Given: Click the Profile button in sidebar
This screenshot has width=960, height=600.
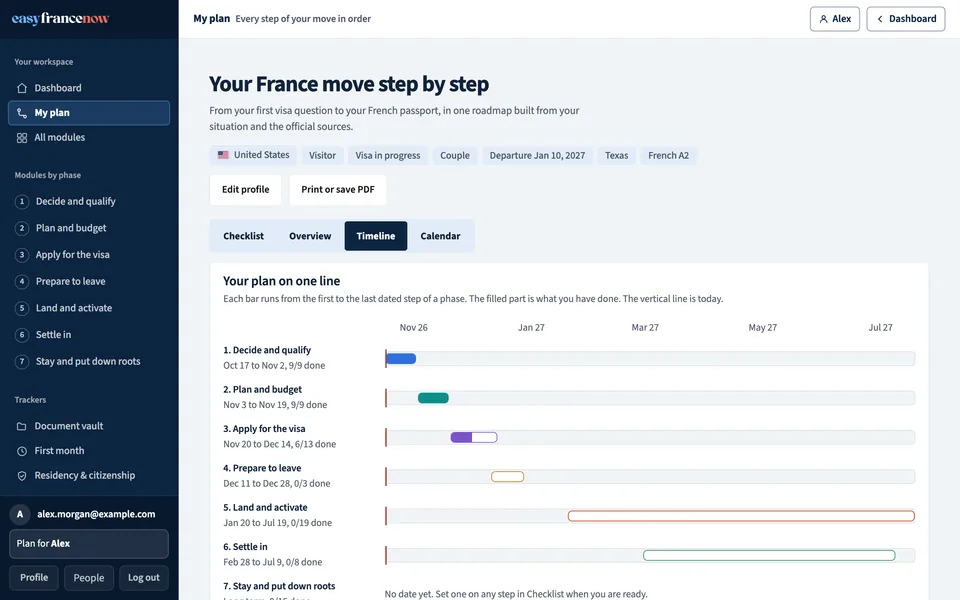Looking at the screenshot, I should tap(34, 578).
